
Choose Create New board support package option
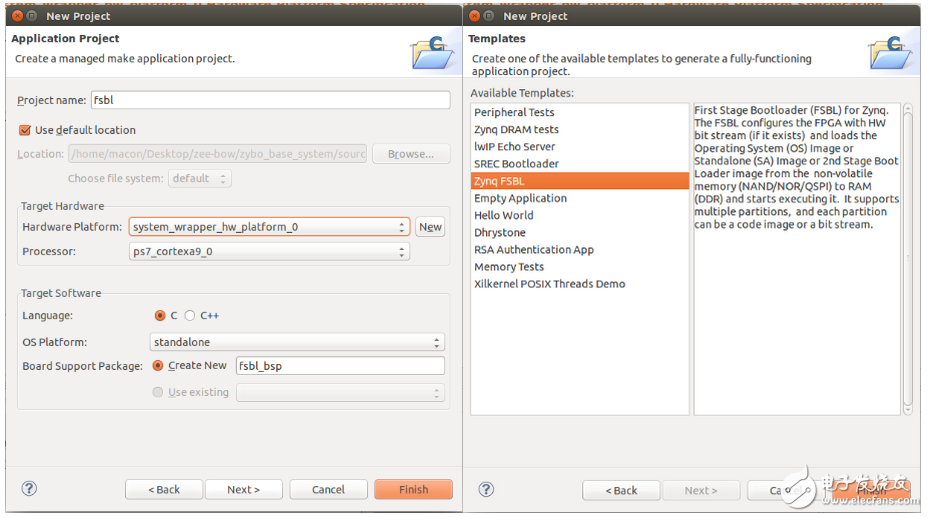tap(158, 366)
